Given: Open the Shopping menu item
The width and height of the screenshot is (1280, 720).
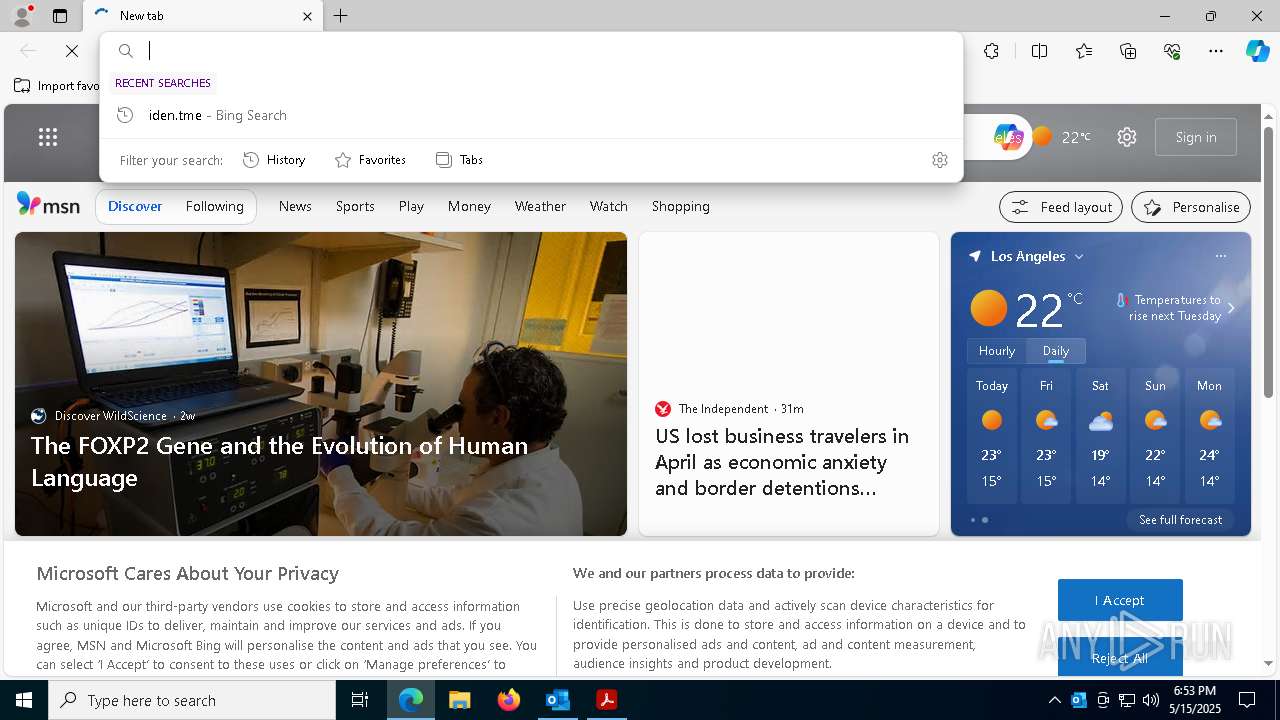Looking at the screenshot, I should (681, 206).
